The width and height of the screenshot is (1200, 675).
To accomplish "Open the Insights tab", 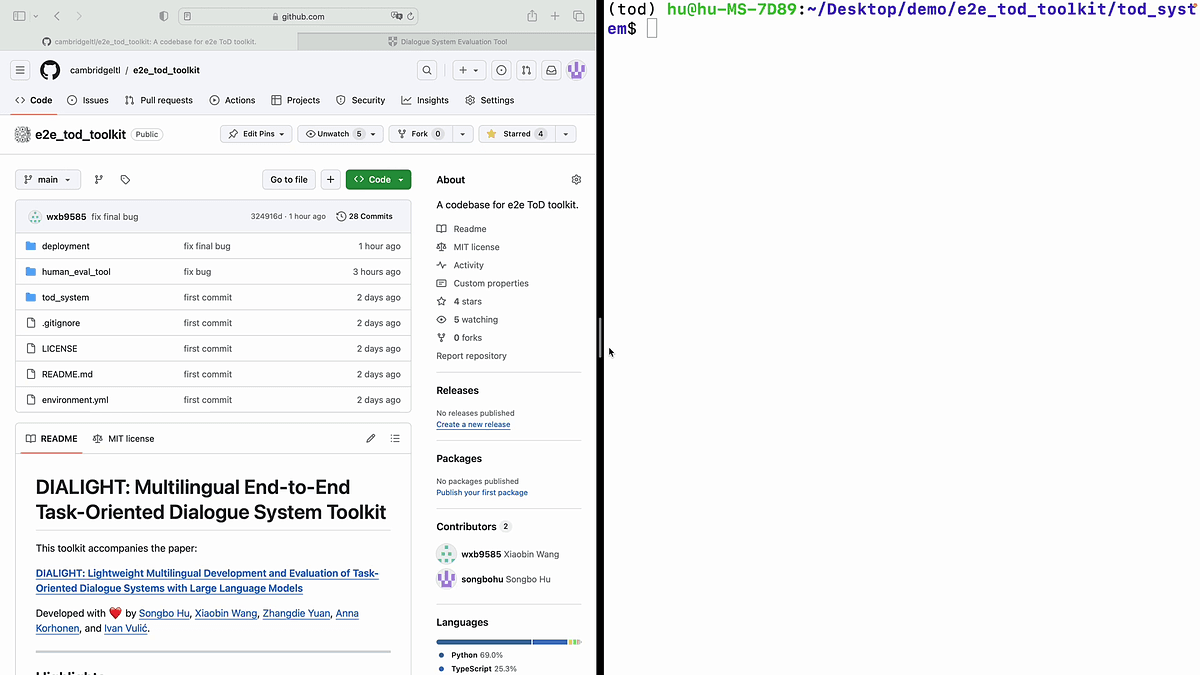I will [x=425, y=100].
